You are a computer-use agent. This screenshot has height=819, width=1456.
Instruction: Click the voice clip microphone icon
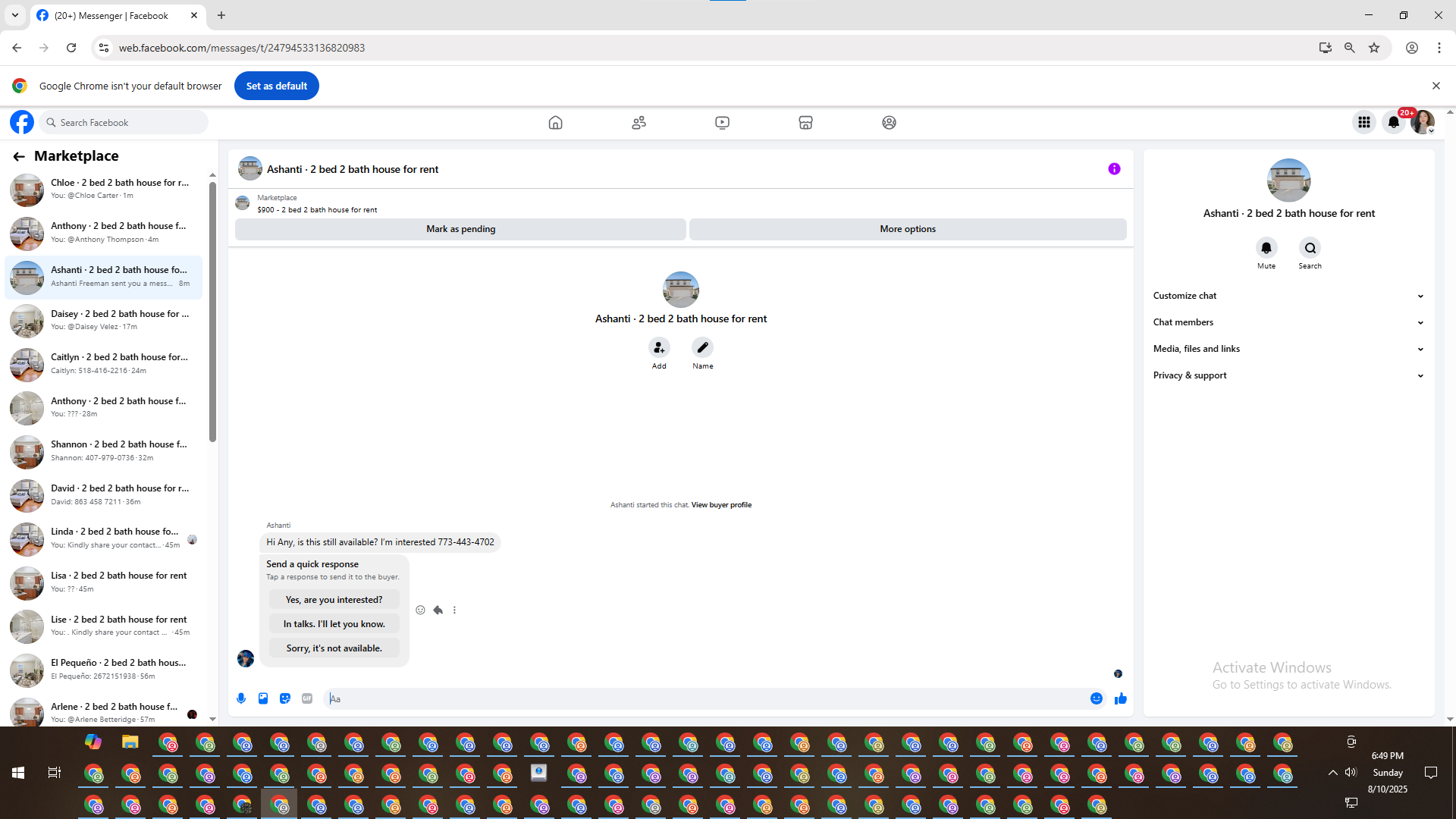(241, 698)
